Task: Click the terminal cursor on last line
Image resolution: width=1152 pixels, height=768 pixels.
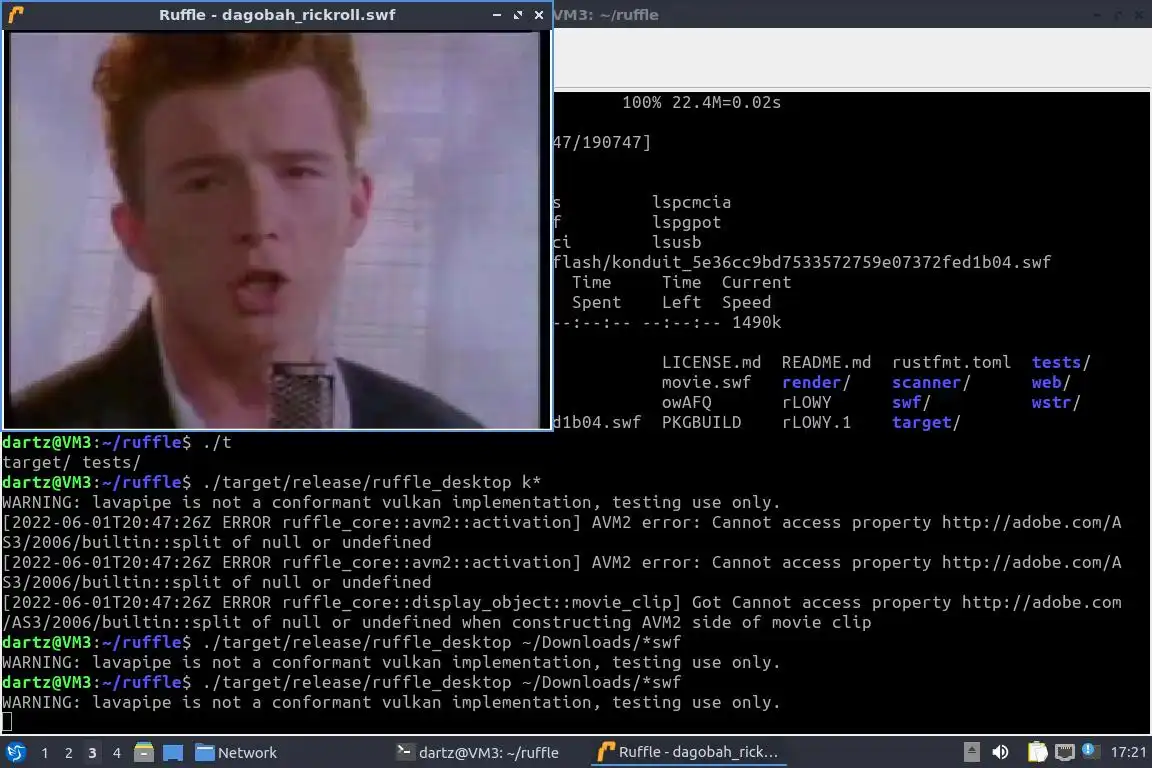Action: tap(7, 722)
